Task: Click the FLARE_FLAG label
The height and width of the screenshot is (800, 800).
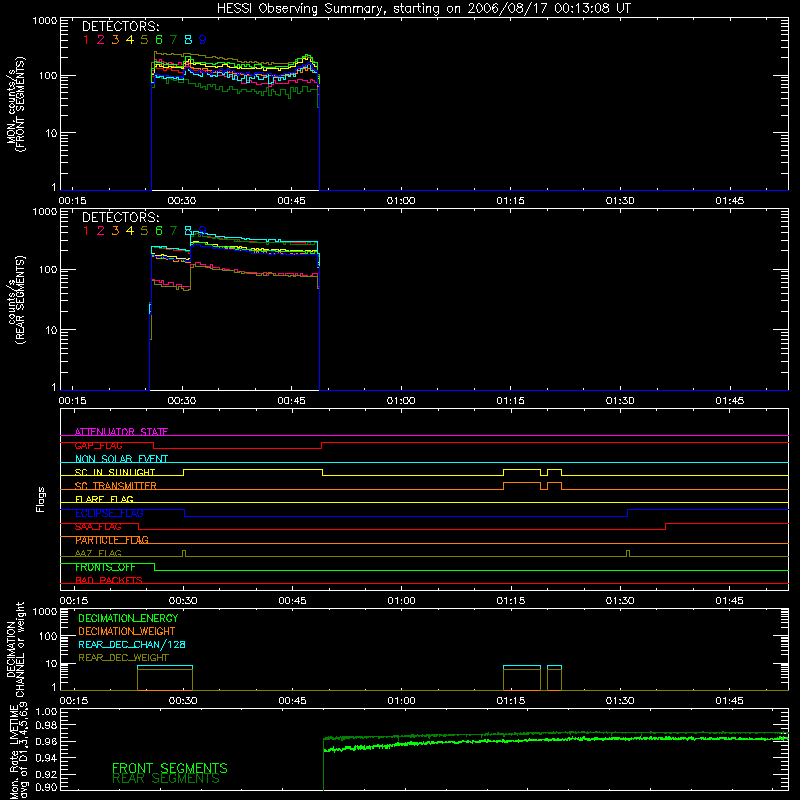Action: [x=104, y=499]
